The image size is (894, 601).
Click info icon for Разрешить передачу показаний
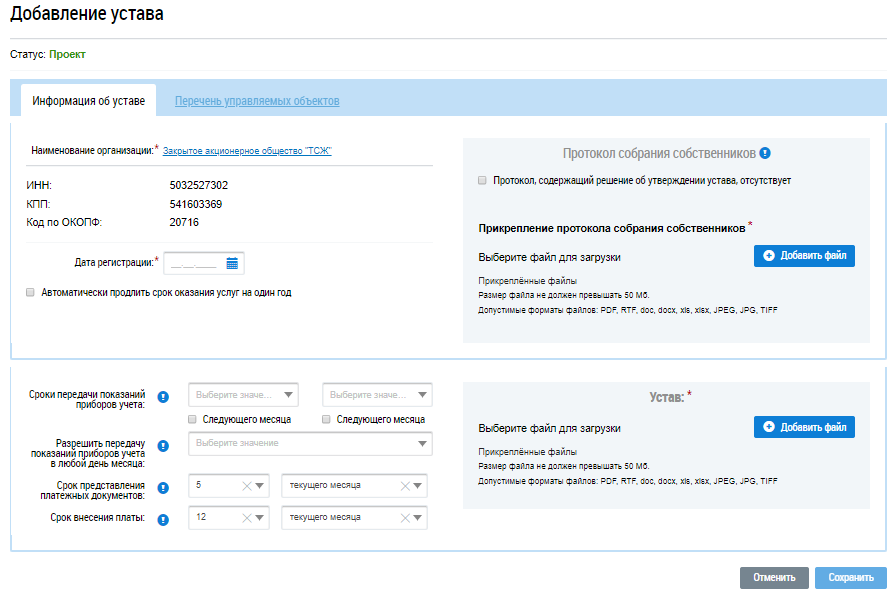(163, 446)
